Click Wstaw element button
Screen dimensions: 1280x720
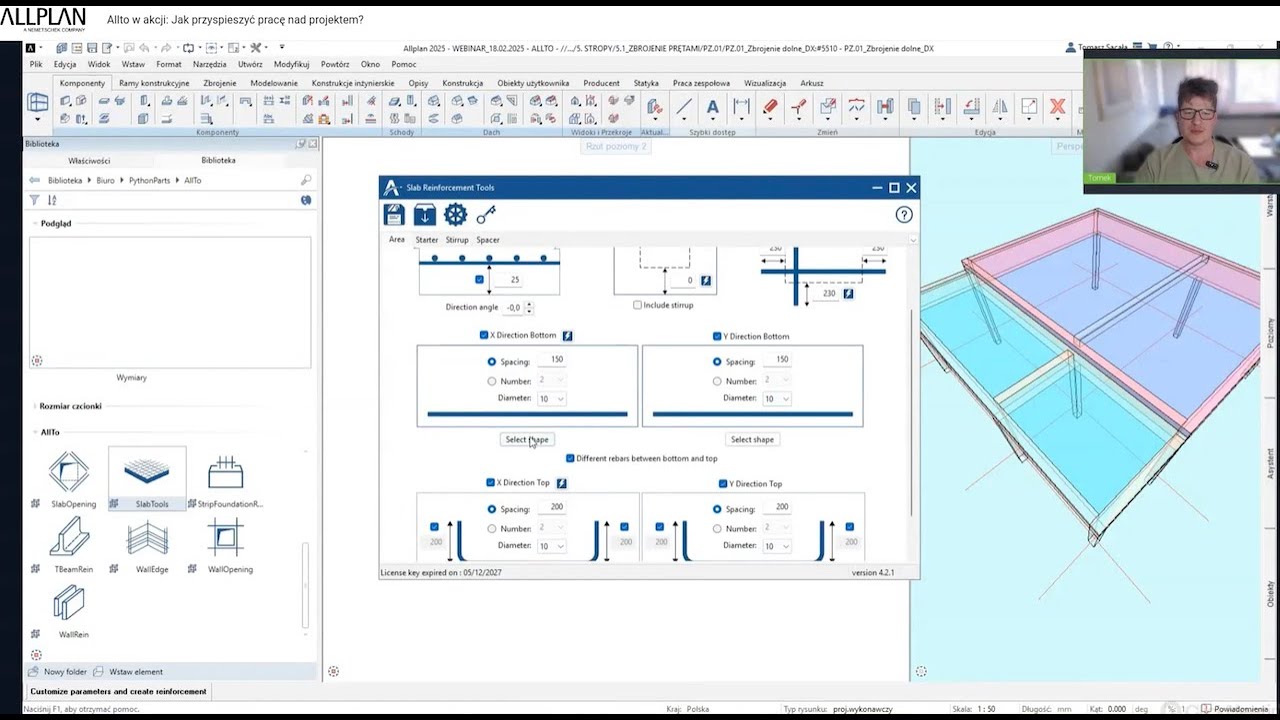click(x=128, y=672)
